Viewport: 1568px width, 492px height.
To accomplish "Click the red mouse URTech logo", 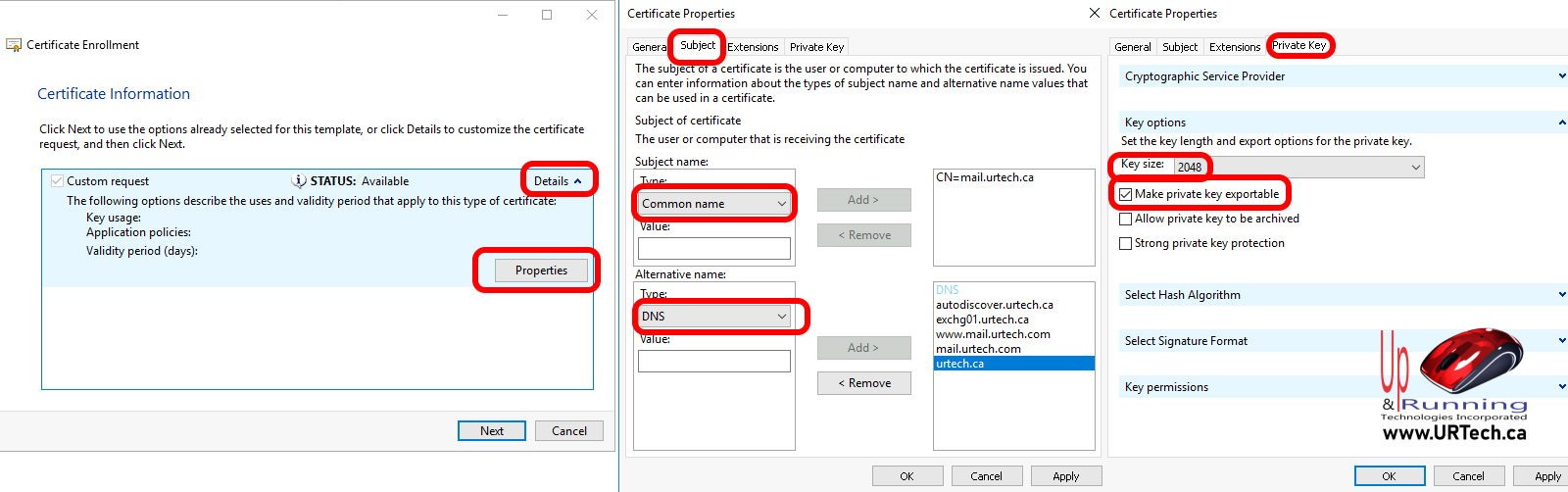I will pos(1470,363).
